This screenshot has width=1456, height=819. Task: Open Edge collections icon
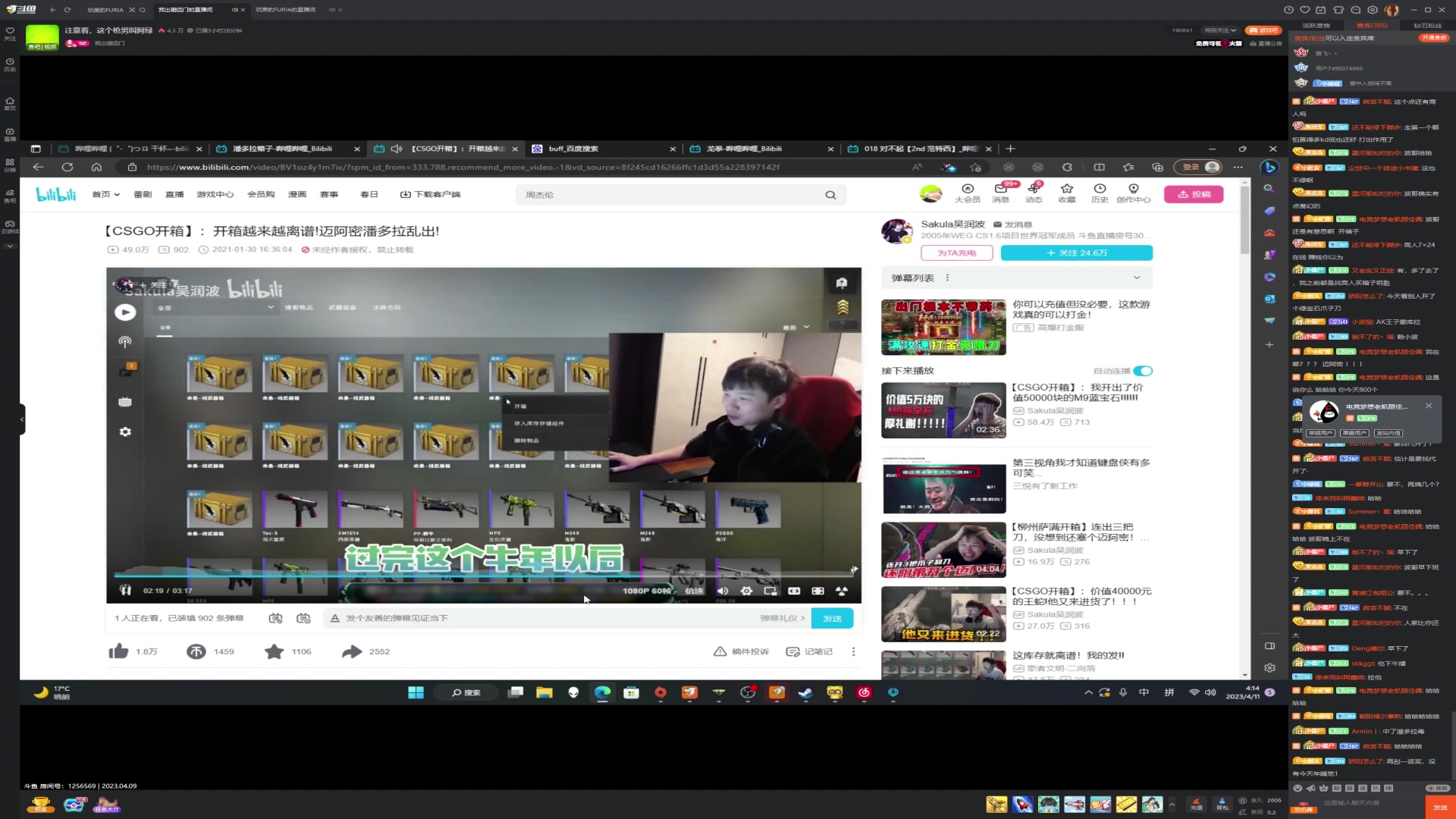click(x=1157, y=168)
